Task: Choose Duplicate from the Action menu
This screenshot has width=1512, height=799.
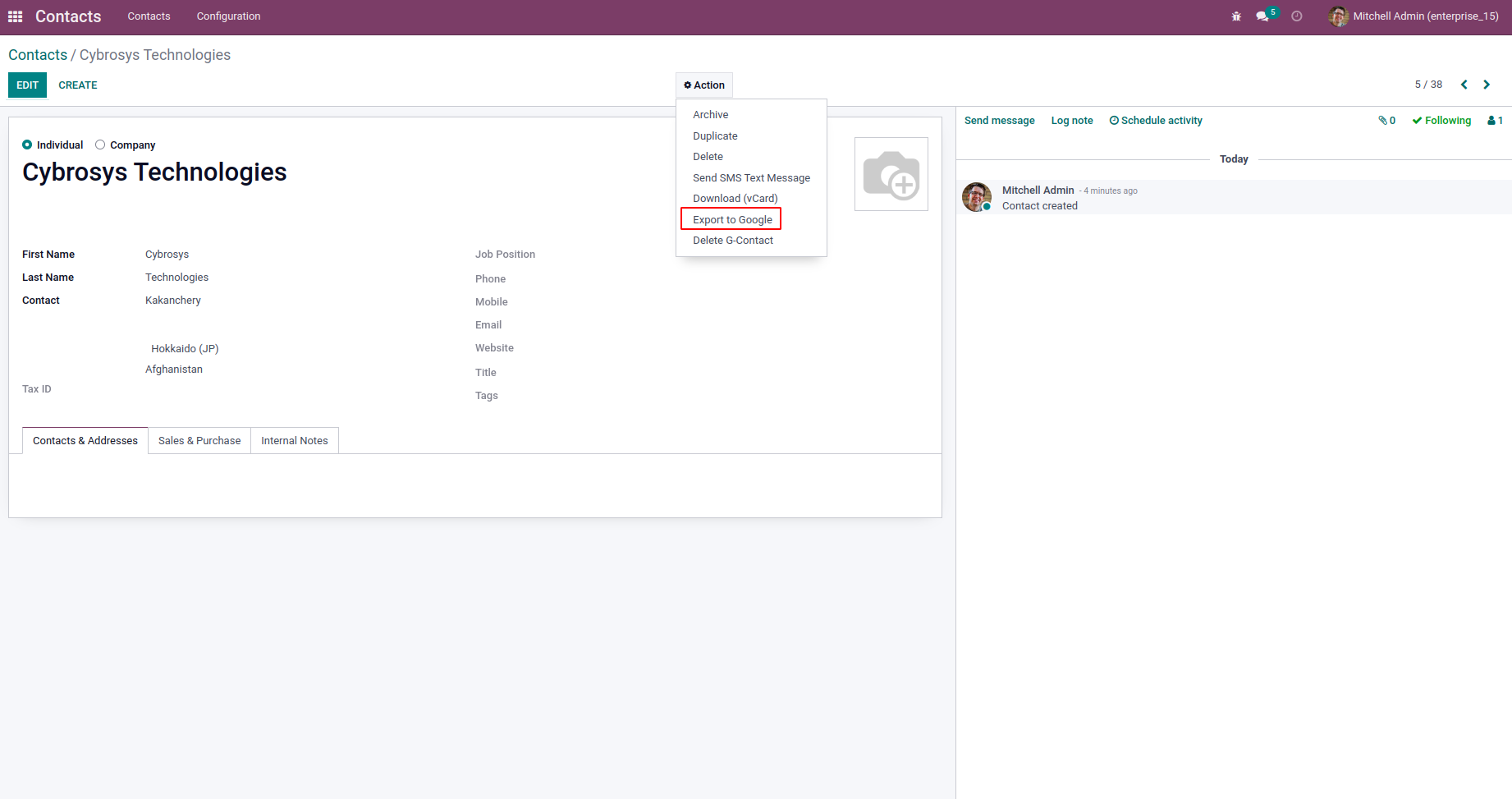Action: click(x=751, y=136)
